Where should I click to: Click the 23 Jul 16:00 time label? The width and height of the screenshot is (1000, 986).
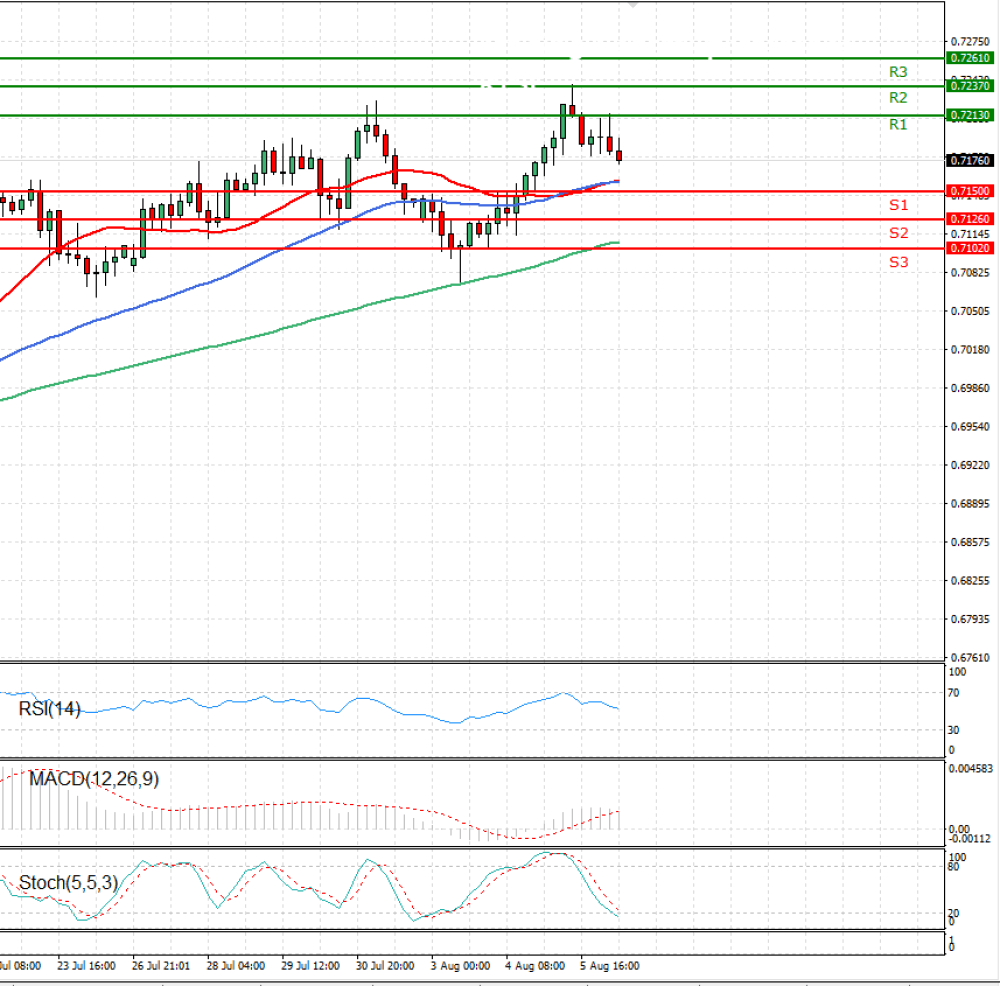86,966
